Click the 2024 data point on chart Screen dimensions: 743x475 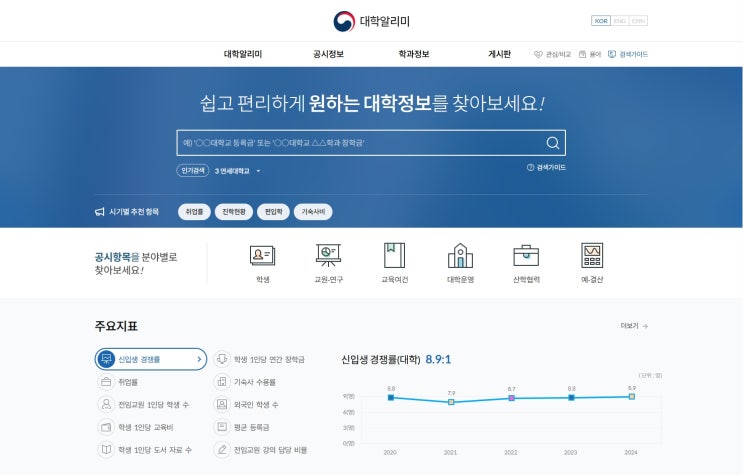pyautogui.click(x=632, y=397)
